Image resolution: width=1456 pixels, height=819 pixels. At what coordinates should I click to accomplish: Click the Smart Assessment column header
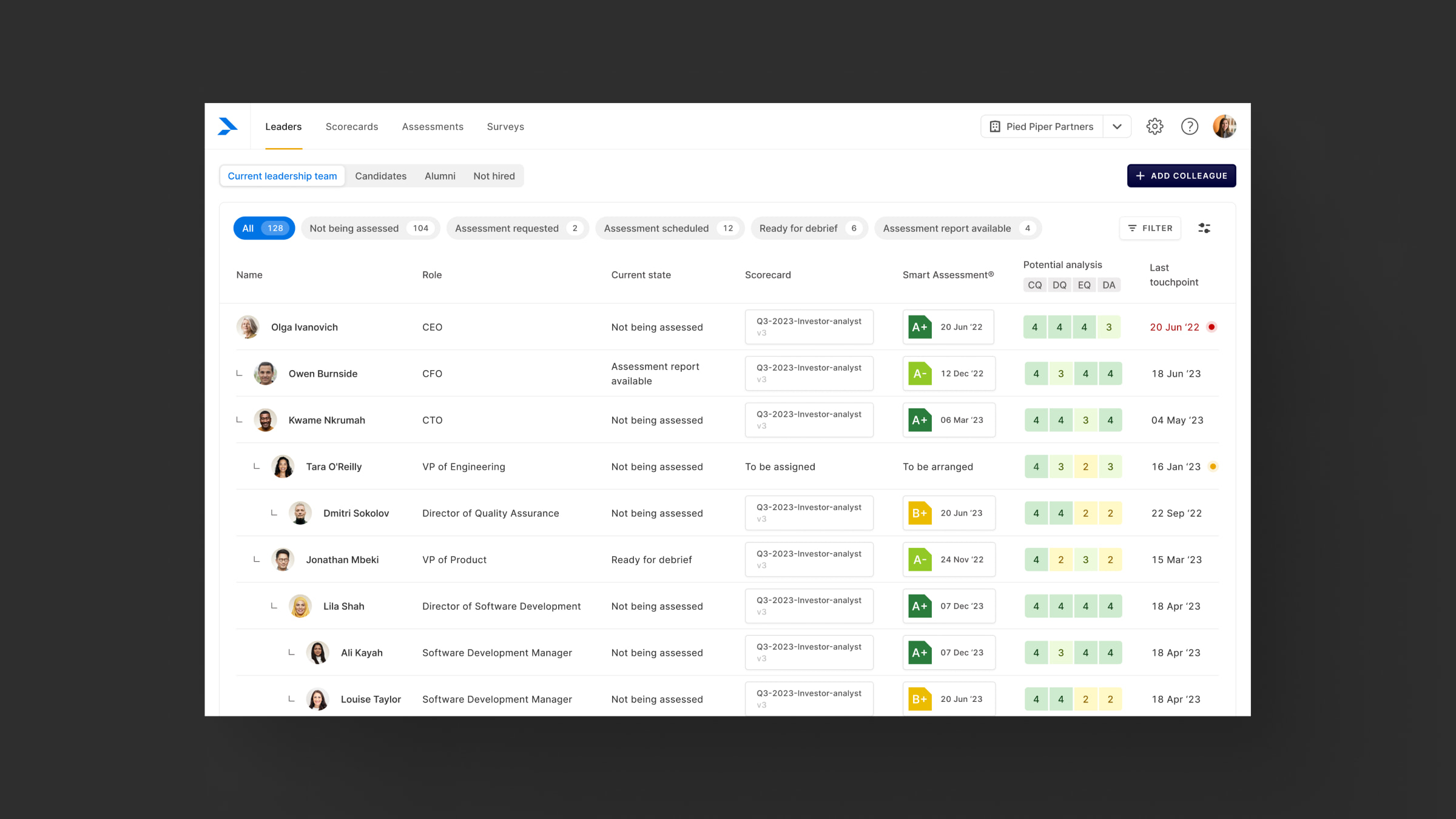948,275
